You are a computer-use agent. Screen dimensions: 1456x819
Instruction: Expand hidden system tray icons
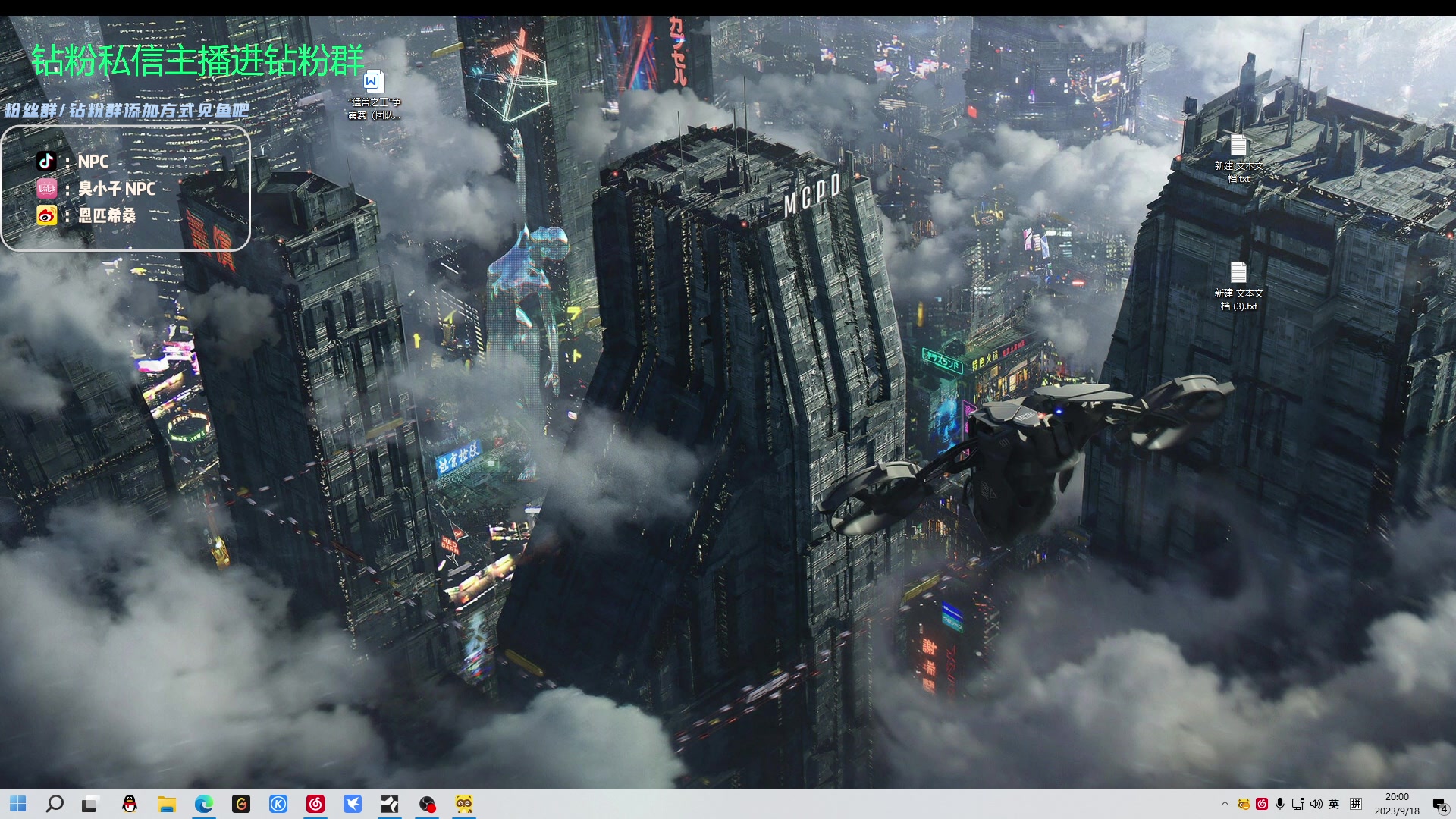1225,804
